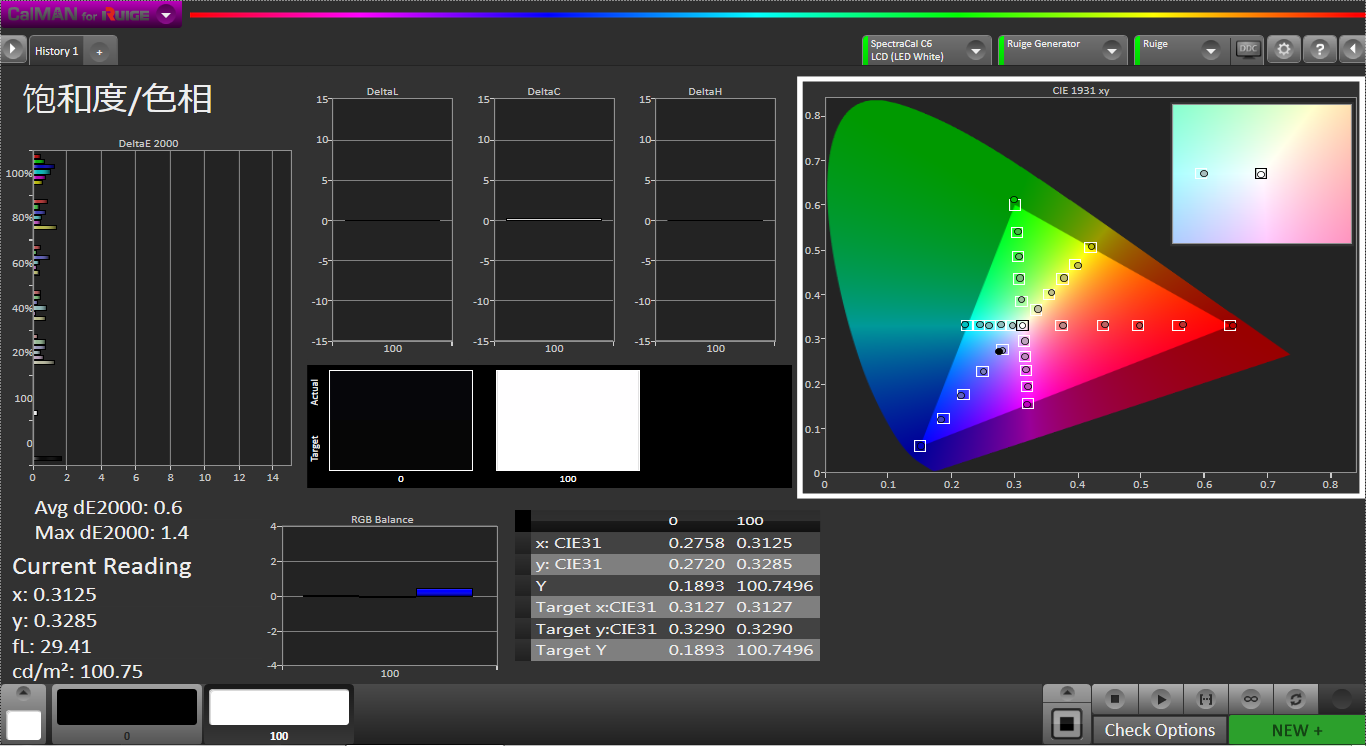Open settings via the gear icon

click(1284, 50)
